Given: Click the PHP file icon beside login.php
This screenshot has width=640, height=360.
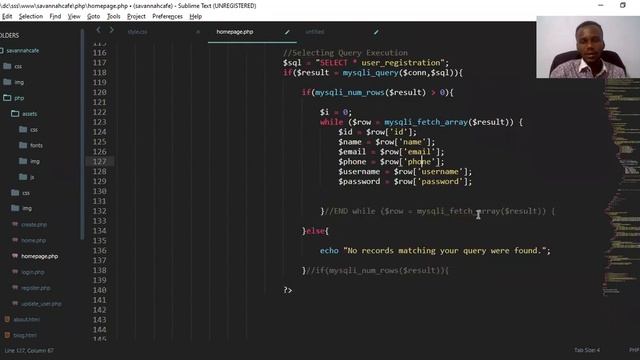Looking at the screenshot, I should [15, 271].
